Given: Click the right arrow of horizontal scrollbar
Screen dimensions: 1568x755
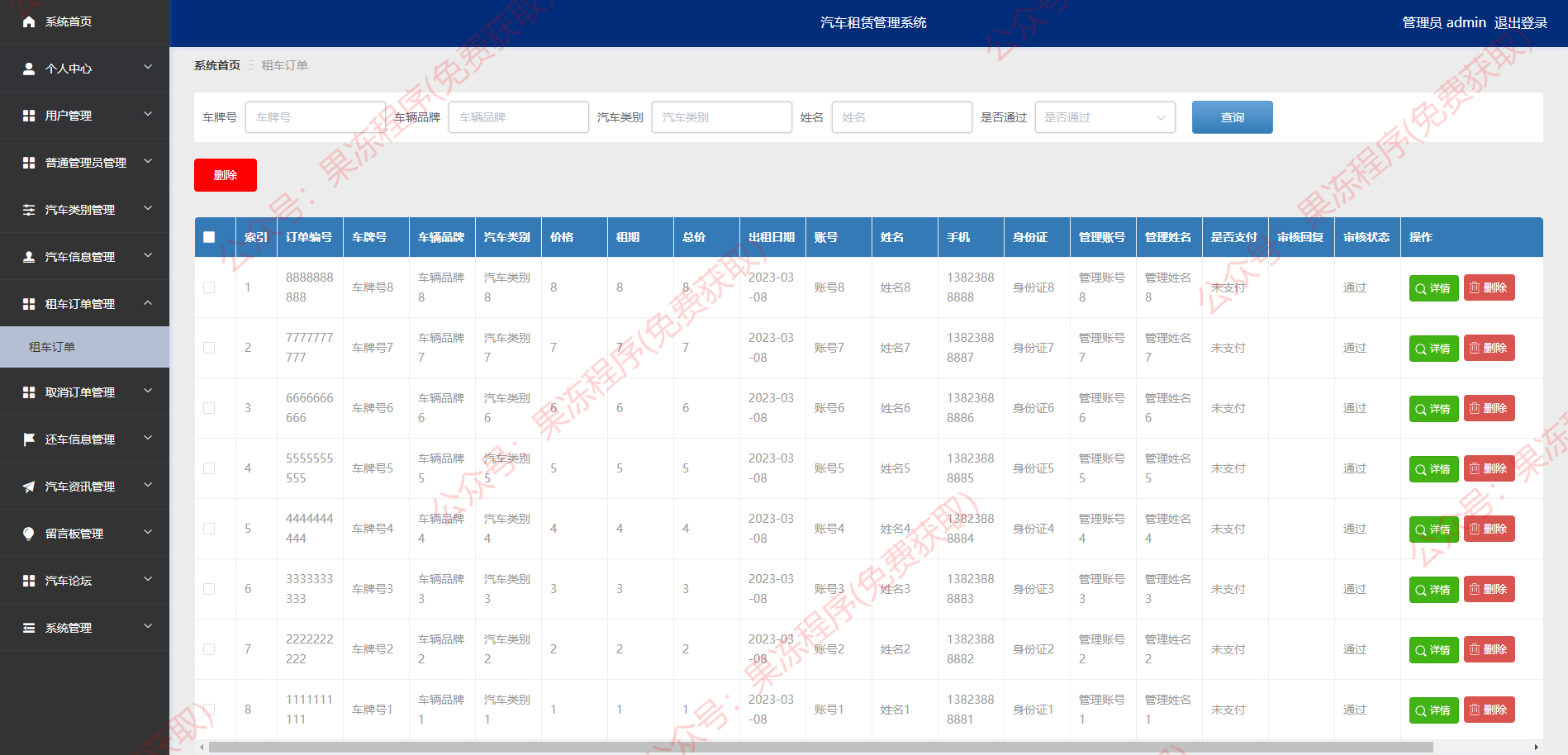Looking at the screenshot, I should [x=1537, y=747].
